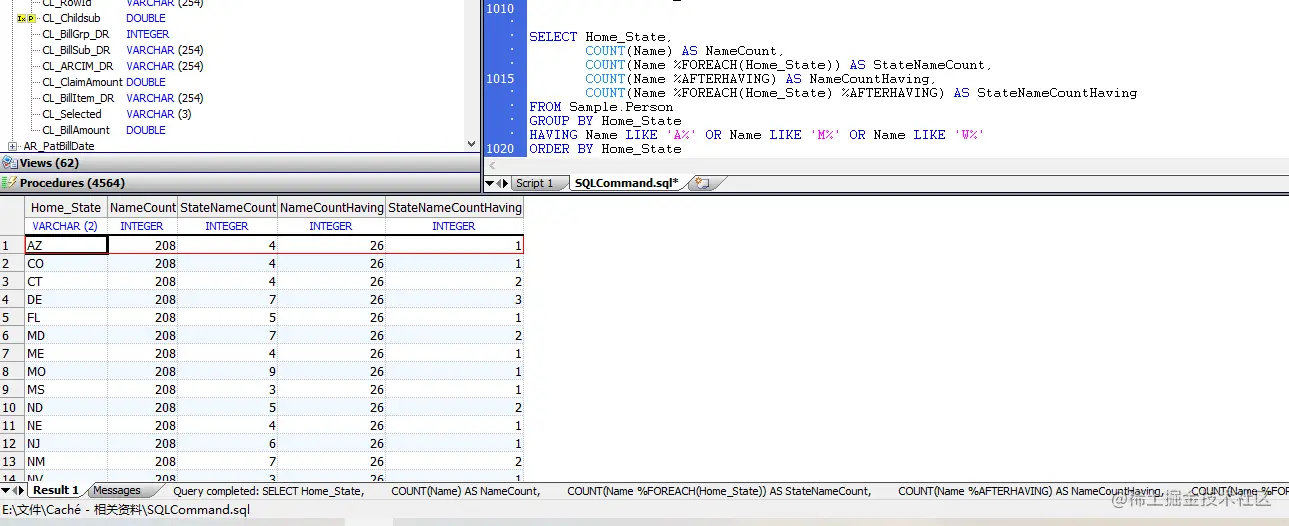1289x526 pixels.
Task: Click the MD cell in the results
Action: coord(66,335)
